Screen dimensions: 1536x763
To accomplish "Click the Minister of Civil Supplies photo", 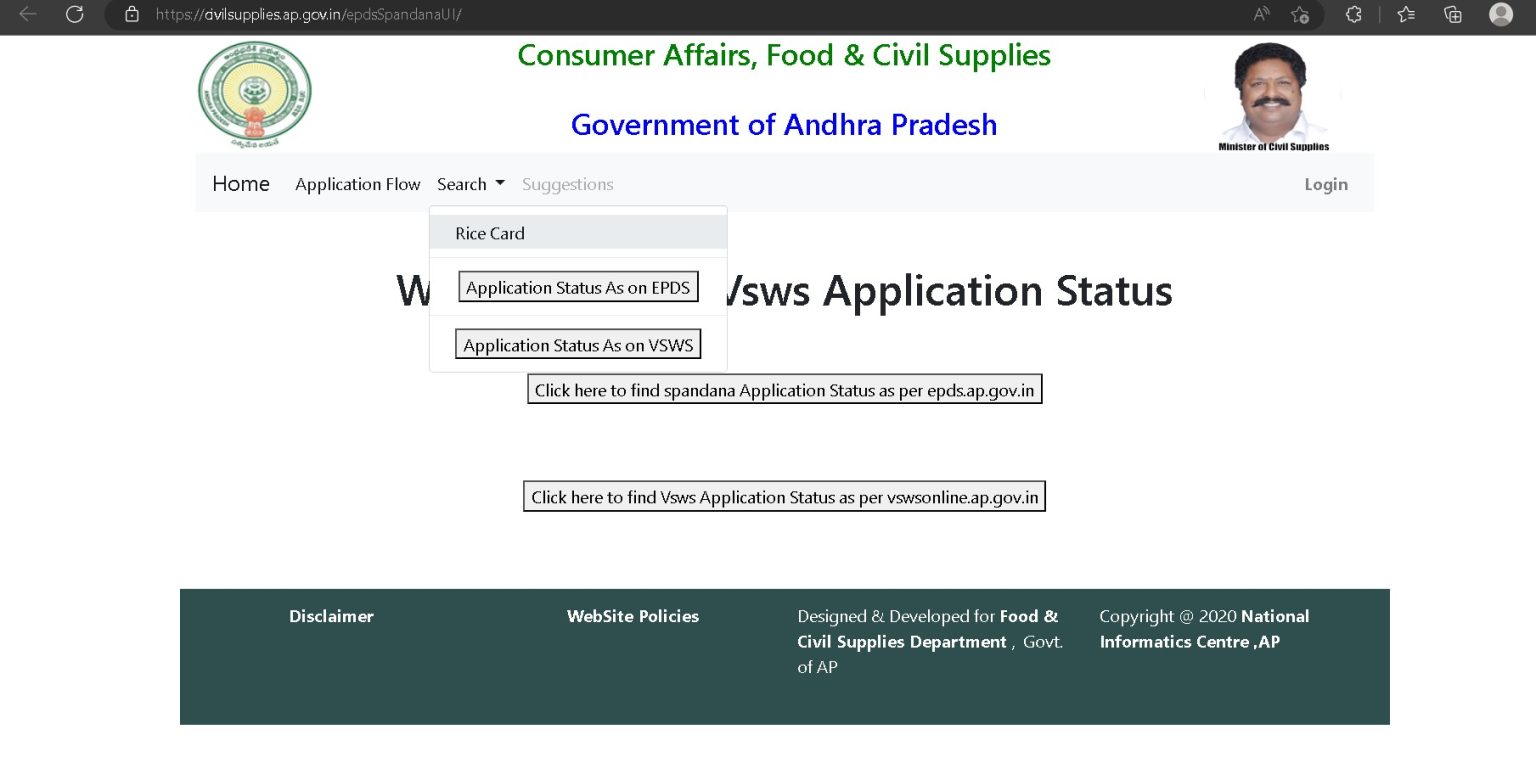I will tap(1271, 90).
